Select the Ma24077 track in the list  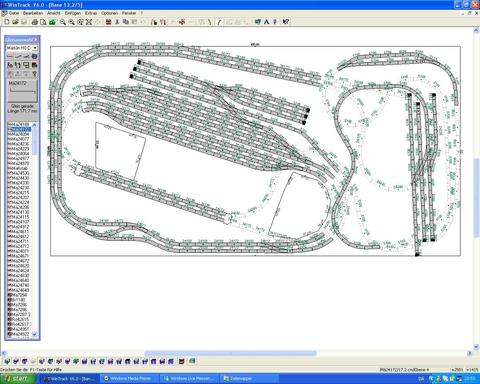coord(20,139)
